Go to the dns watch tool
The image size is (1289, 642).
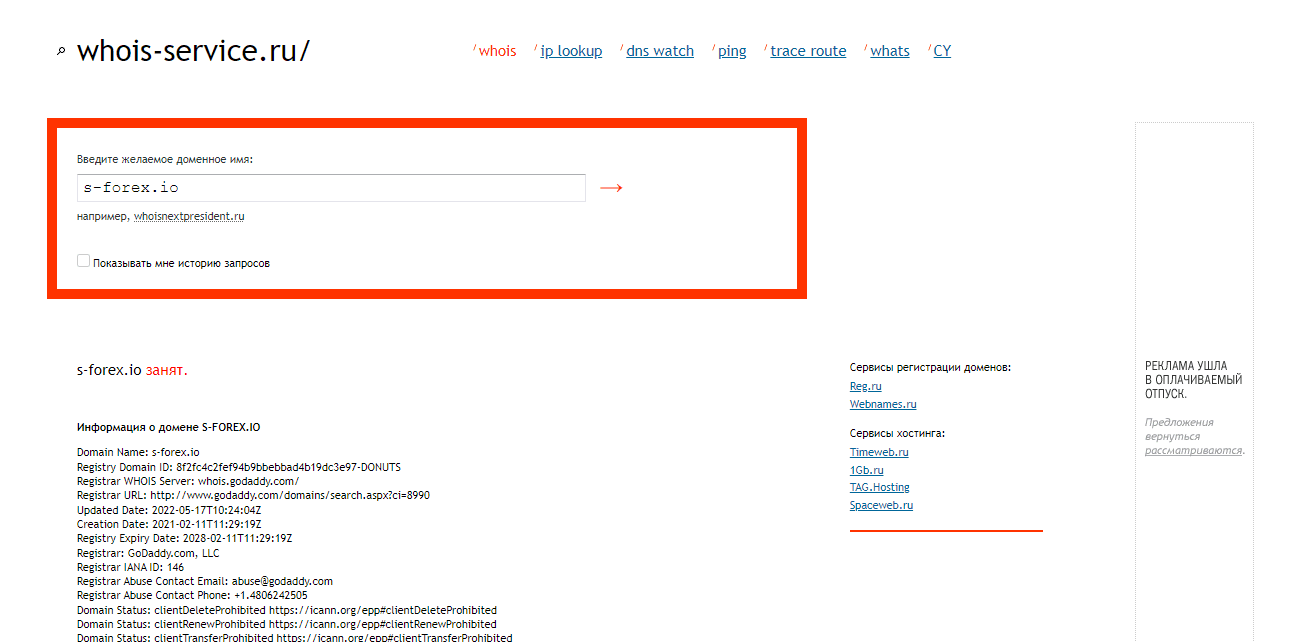click(659, 51)
